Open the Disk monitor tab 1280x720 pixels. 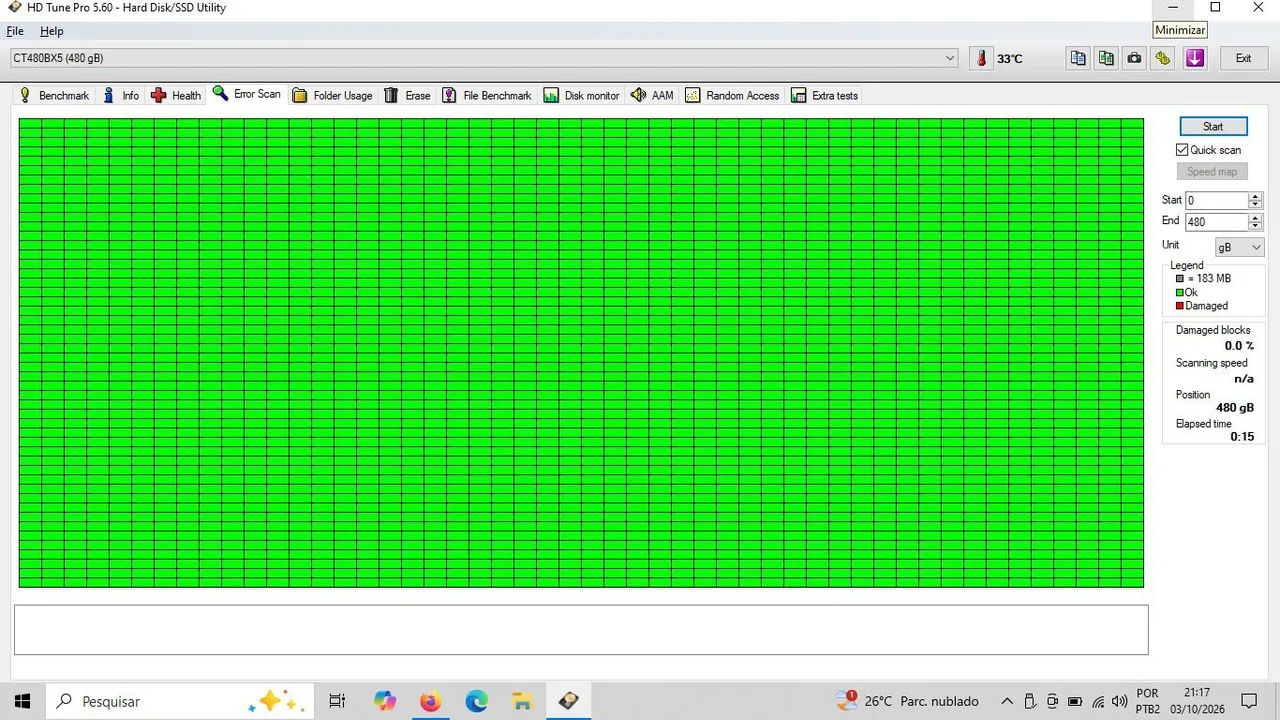point(582,95)
